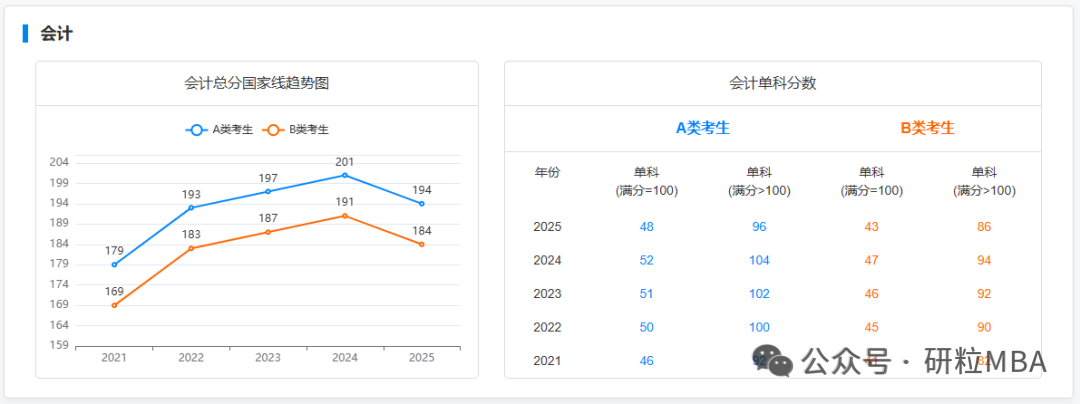Click the 2025 A-line data point labeled 194

422,204
